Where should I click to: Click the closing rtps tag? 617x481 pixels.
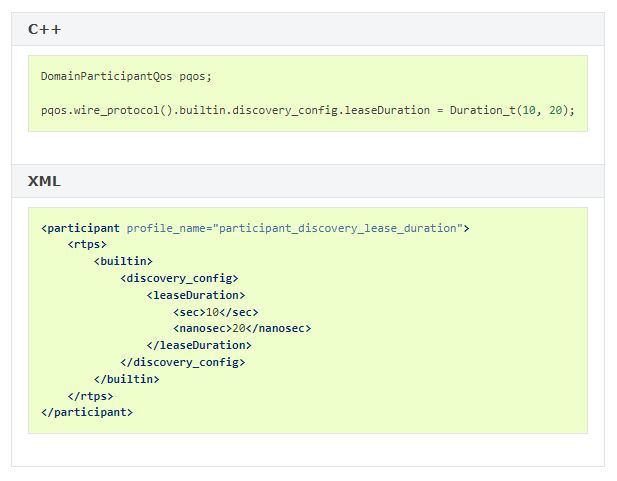tap(90, 396)
